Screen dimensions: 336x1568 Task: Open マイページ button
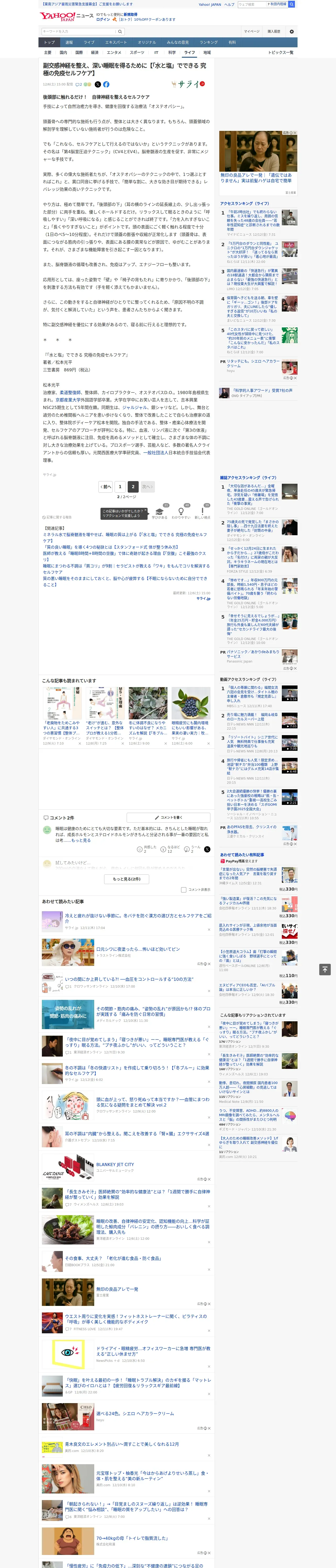[x=252, y=32]
